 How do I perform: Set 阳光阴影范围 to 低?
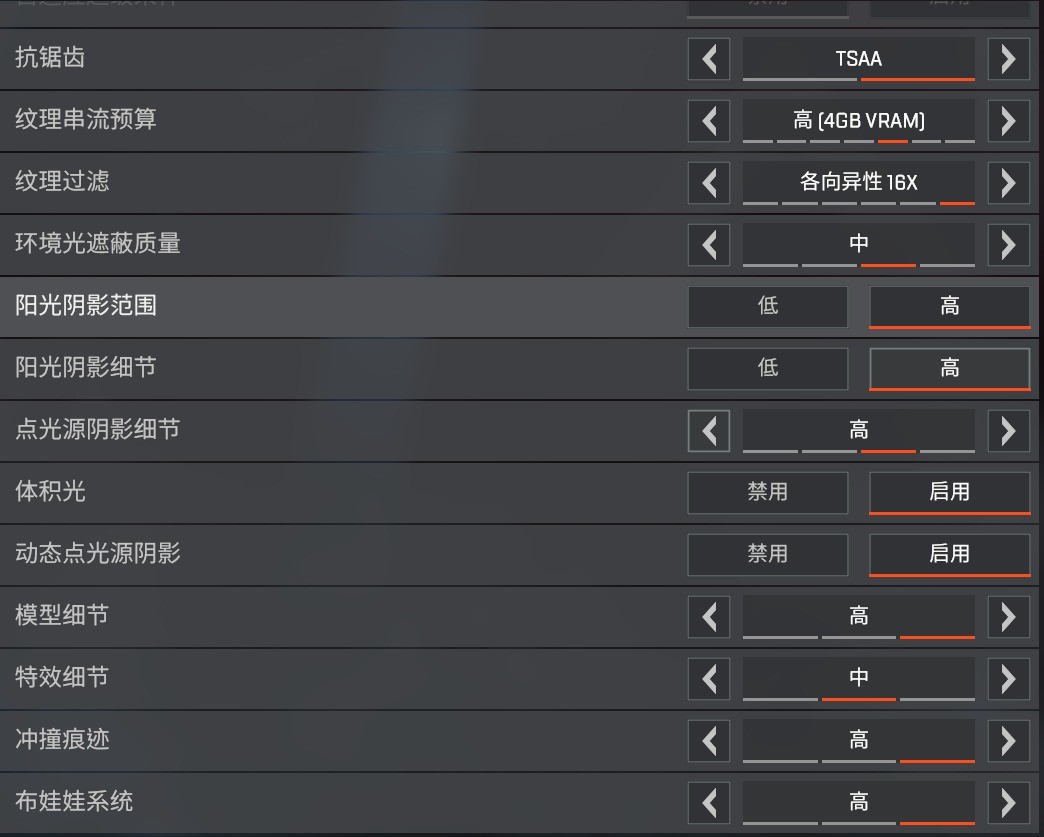coord(768,307)
